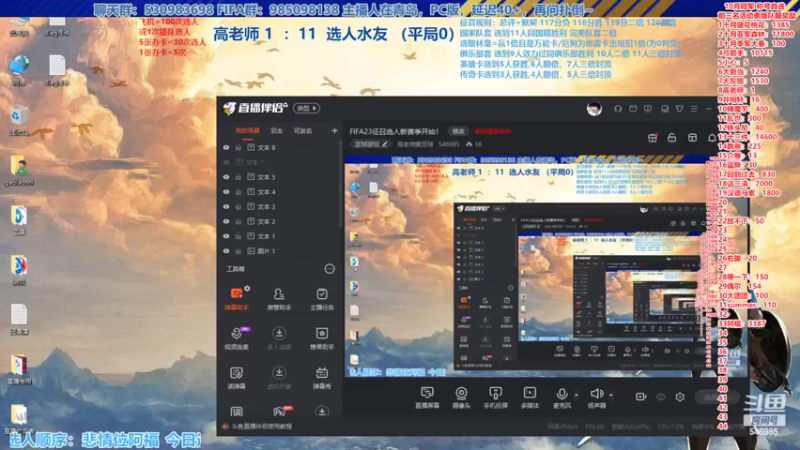
Task: Open the 榜单助手 ranking assistant tool
Action: [x=322, y=338]
